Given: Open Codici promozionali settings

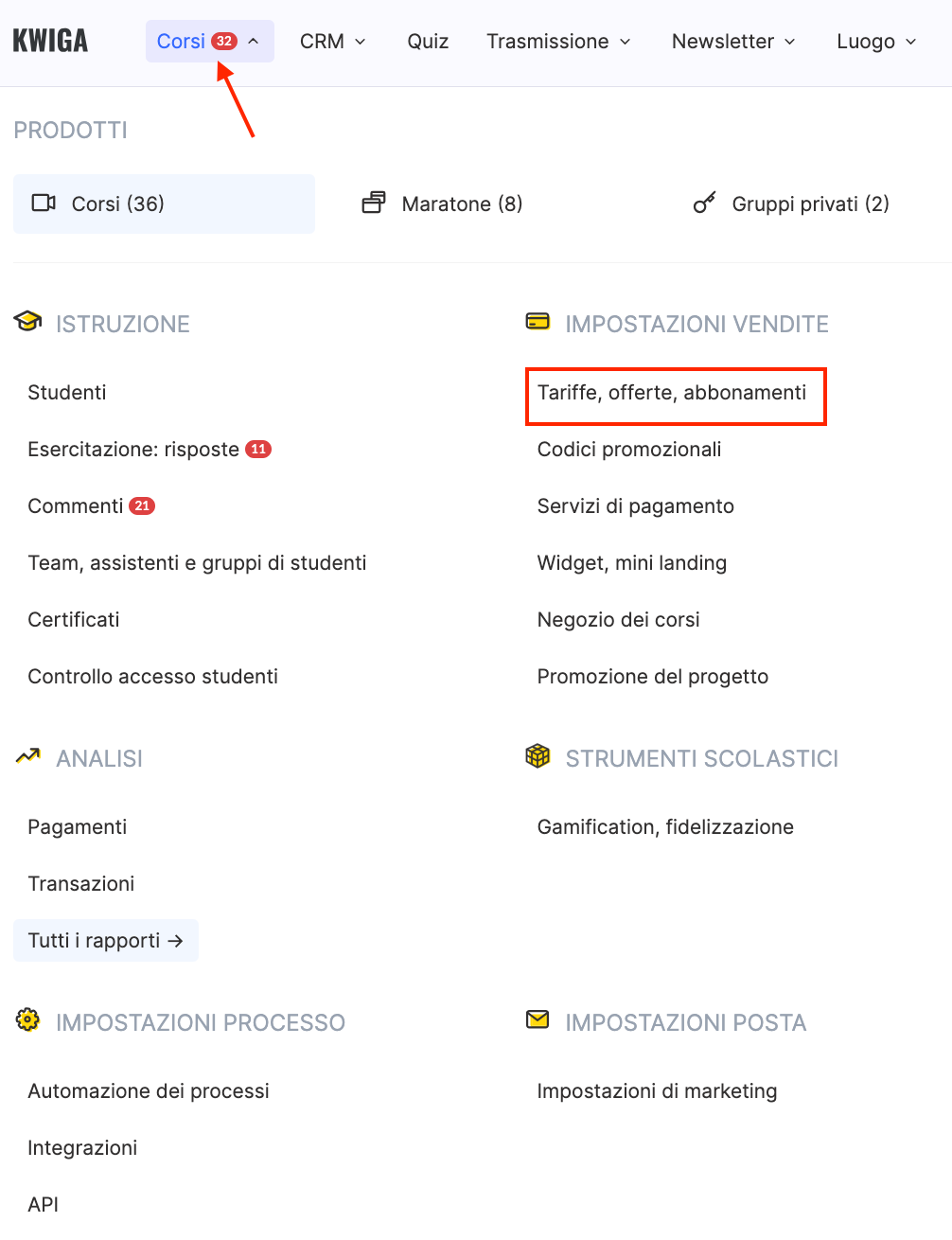Looking at the screenshot, I should (x=629, y=450).
